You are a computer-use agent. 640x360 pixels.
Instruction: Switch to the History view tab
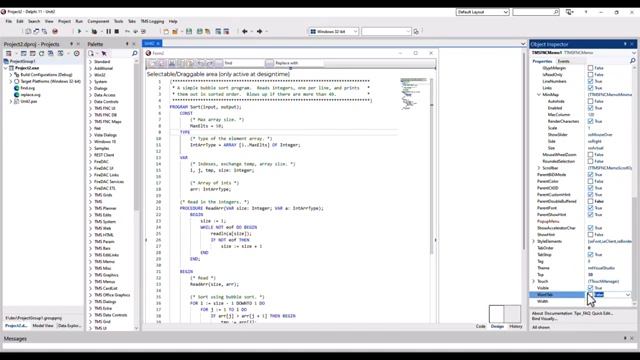pyautogui.click(x=516, y=326)
